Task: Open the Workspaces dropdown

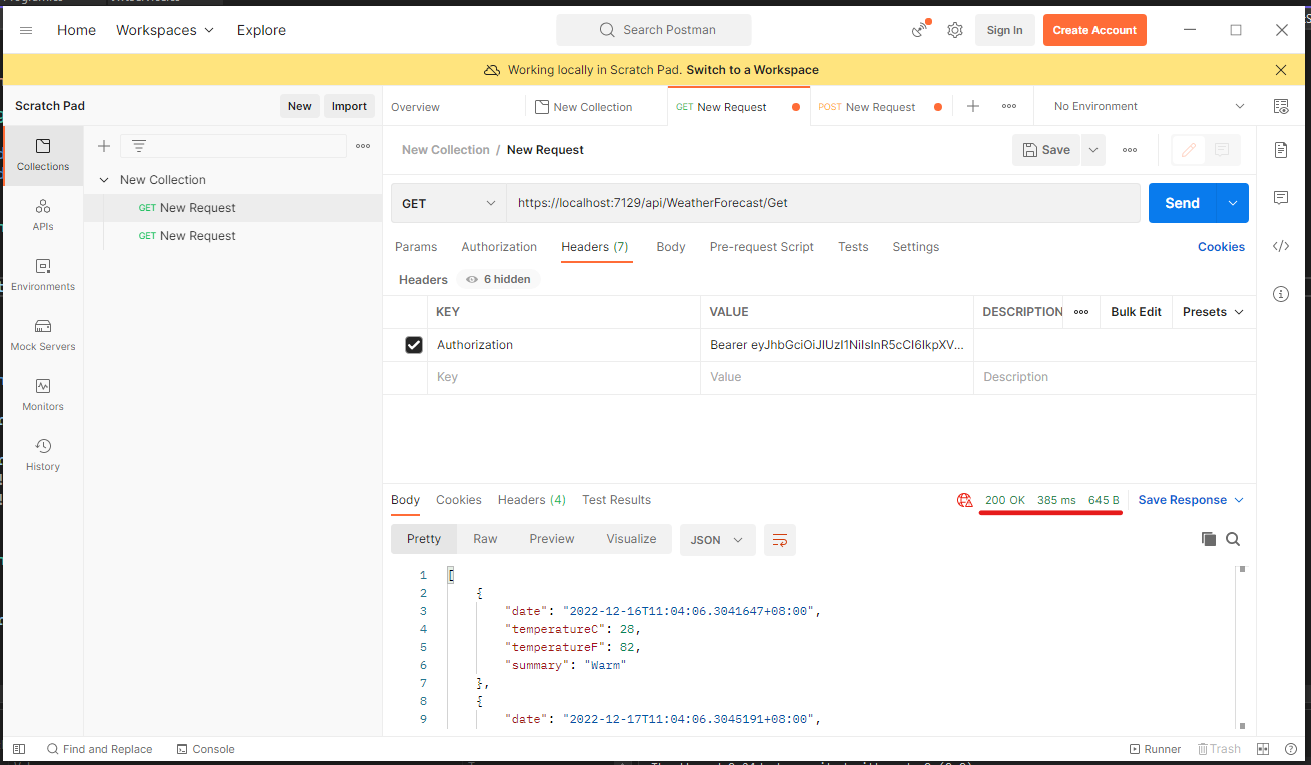Action: tap(165, 30)
